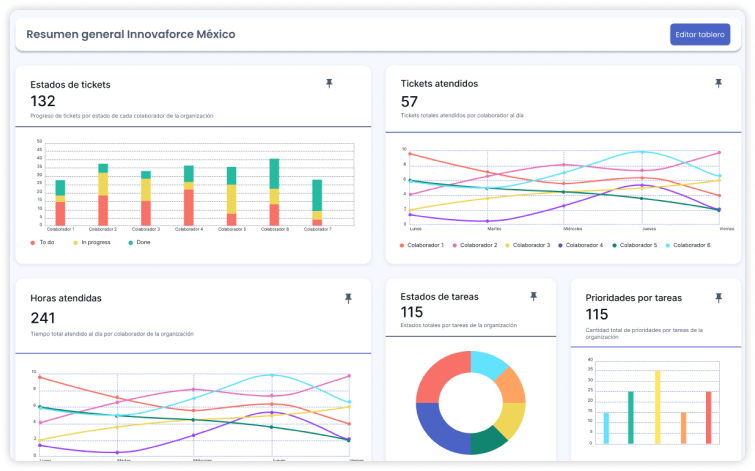Viewport: 755px width, 471px height.
Task: Toggle Colaborador 1 series in Tickets atendidos legend
Action: [x=422, y=245]
